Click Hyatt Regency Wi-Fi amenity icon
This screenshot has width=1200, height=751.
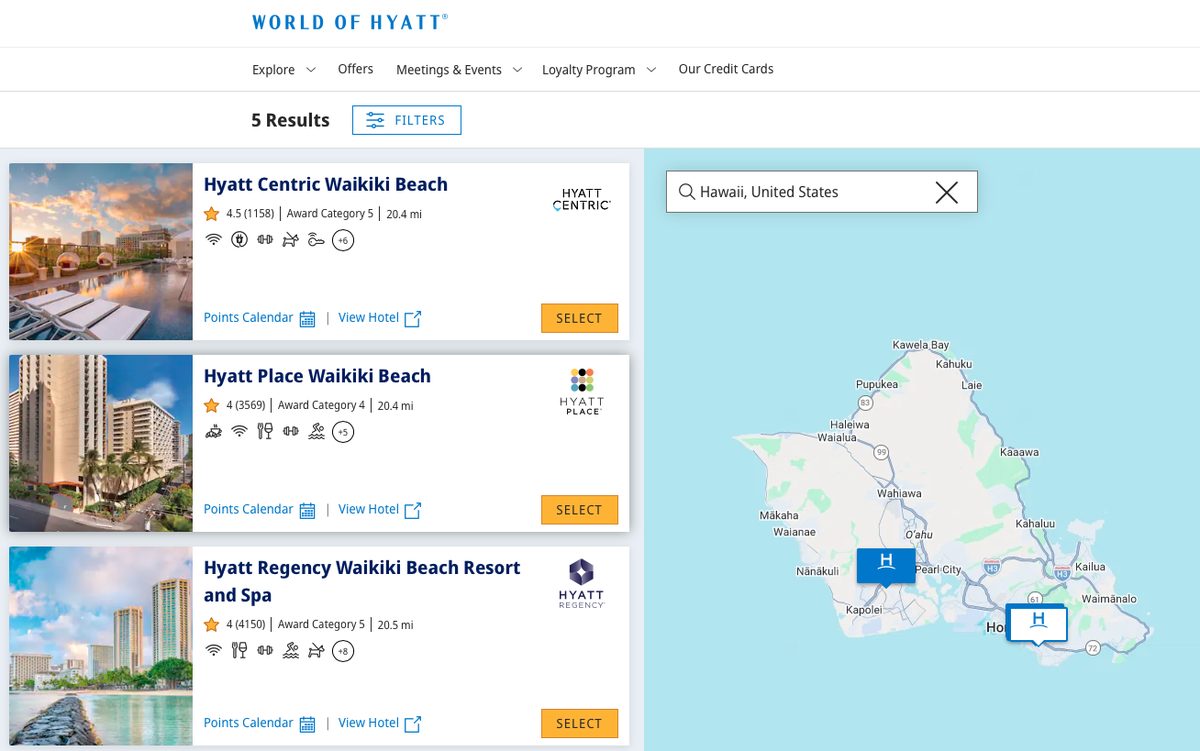[213, 651]
